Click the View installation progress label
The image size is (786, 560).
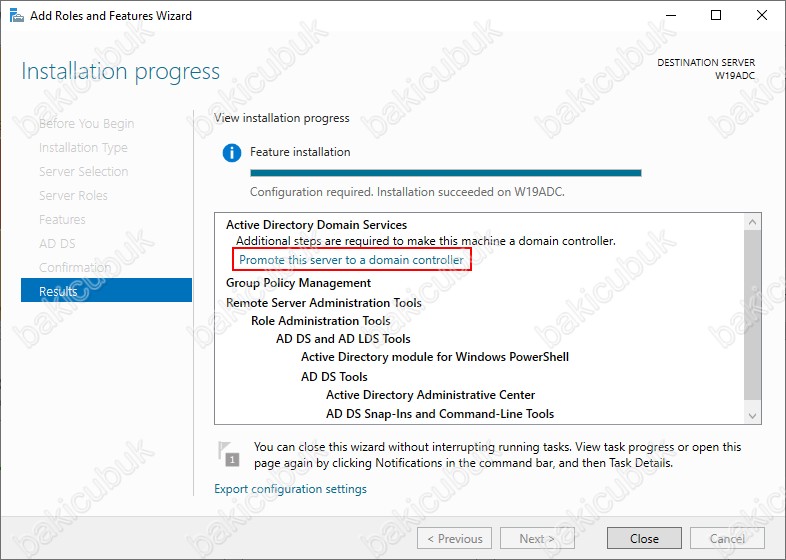pos(282,118)
